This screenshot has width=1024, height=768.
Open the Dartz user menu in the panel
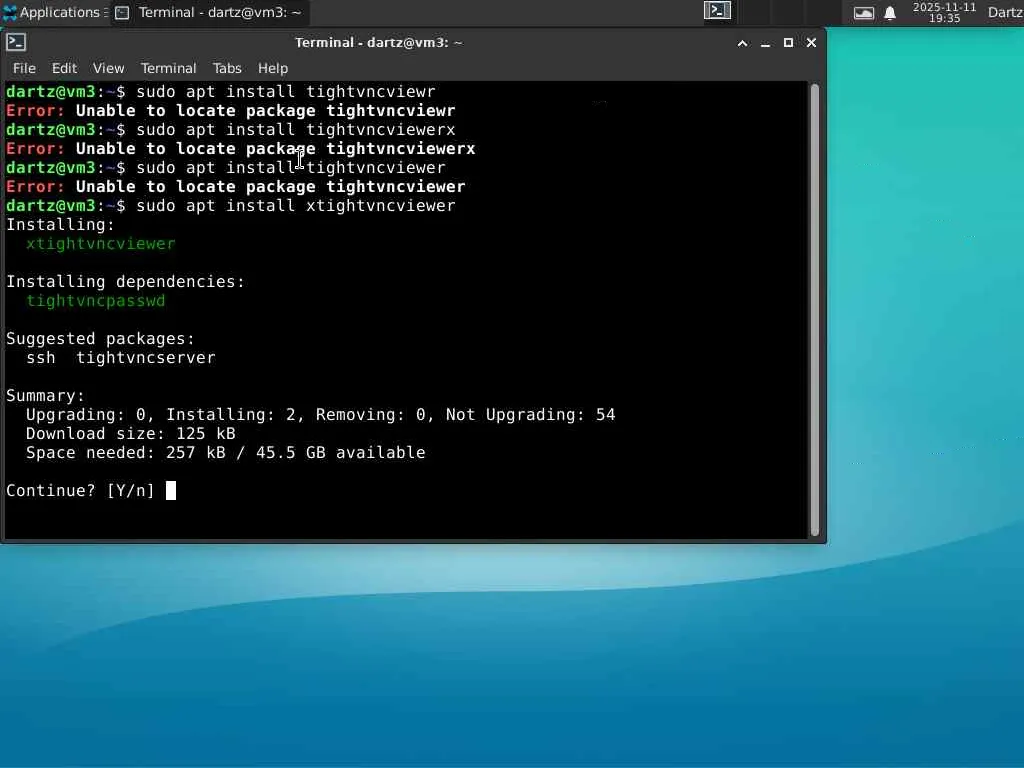pos(1005,12)
